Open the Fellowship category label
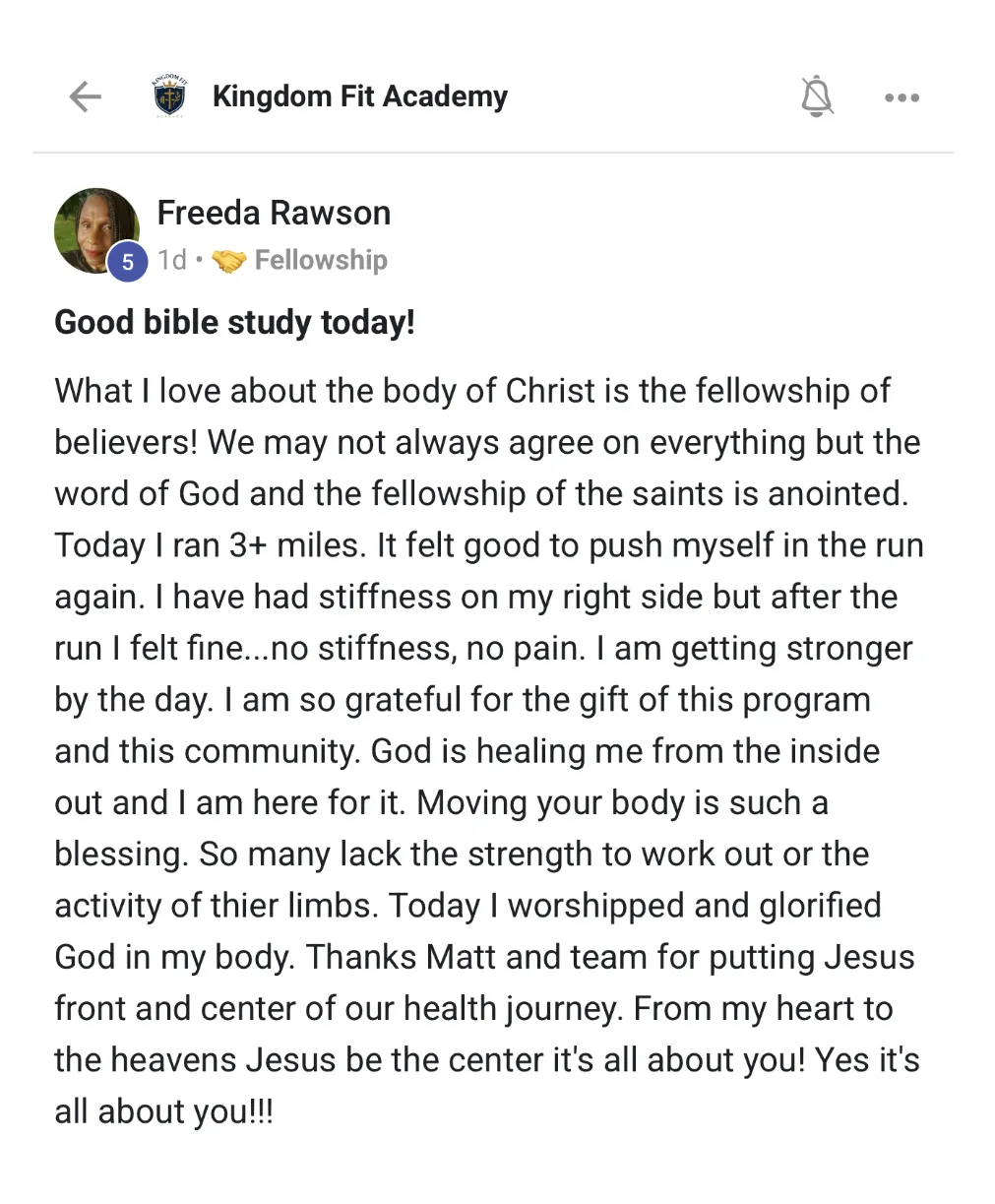The width and height of the screenshot is (995, 1204). [x=321, y=260]
